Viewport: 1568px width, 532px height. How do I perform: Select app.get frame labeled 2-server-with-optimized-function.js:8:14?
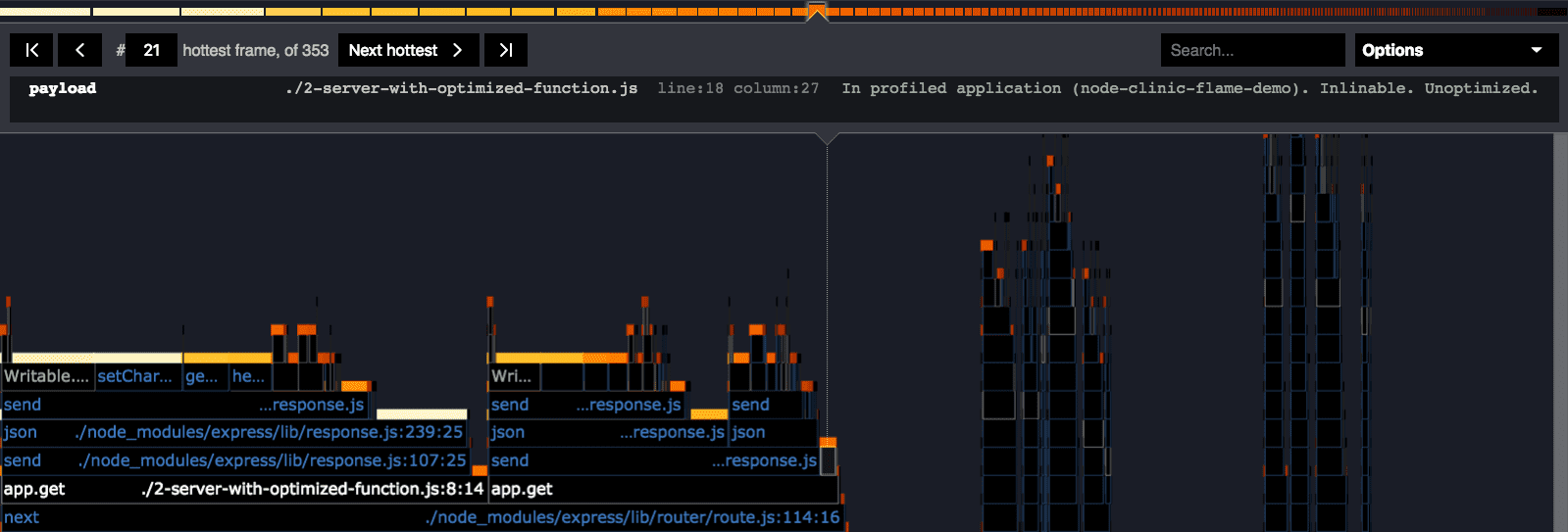(242, 489)
